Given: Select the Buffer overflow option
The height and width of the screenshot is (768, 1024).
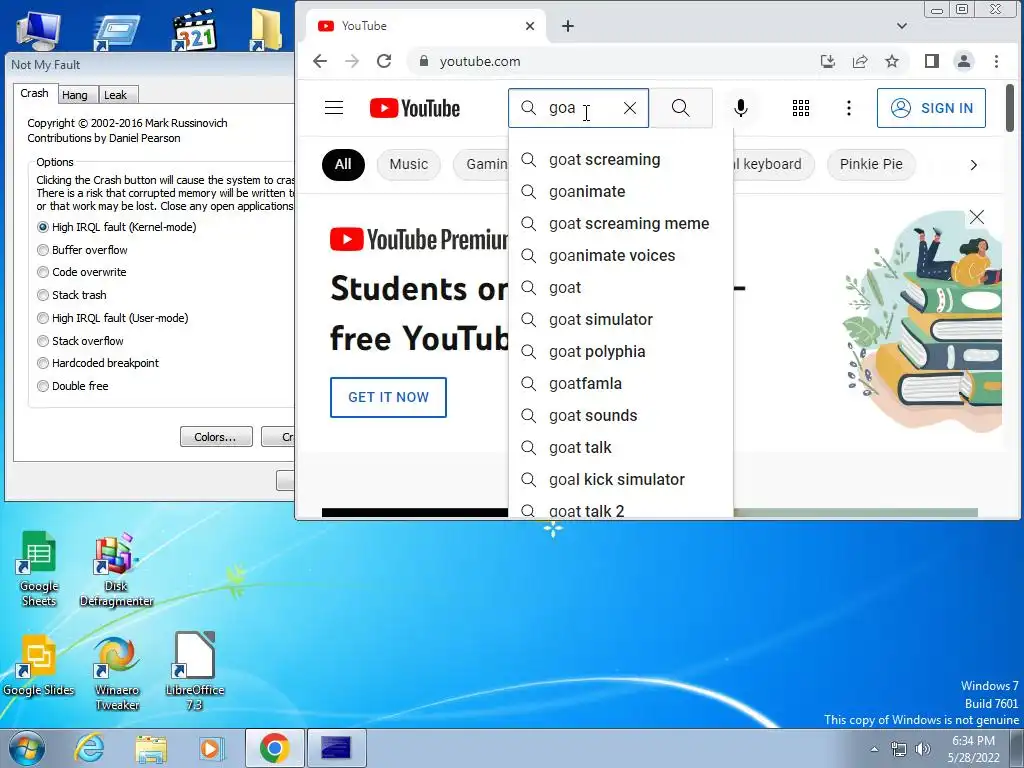Looking at the screenshot, I should tap(82, 250).
